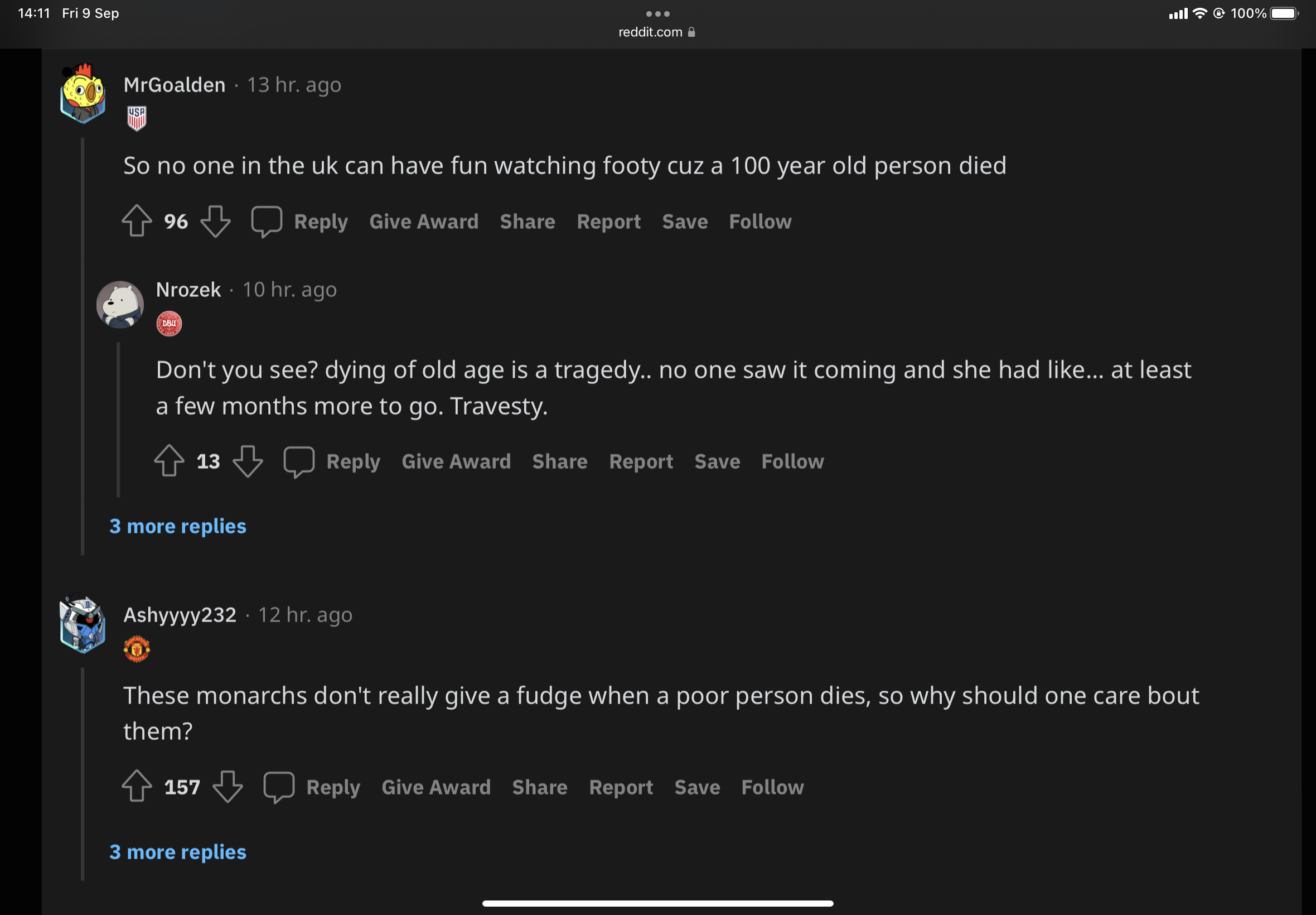
Task: Collapse MrGoalden's comment thread line
Action: coord(83,344)
